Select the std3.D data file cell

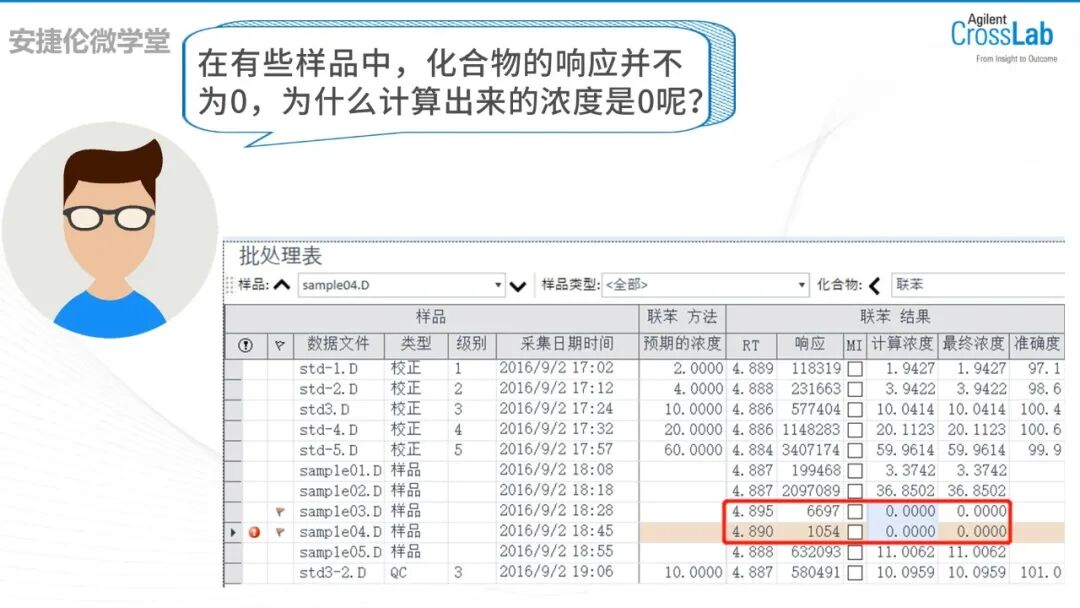(x=338, y=410)
